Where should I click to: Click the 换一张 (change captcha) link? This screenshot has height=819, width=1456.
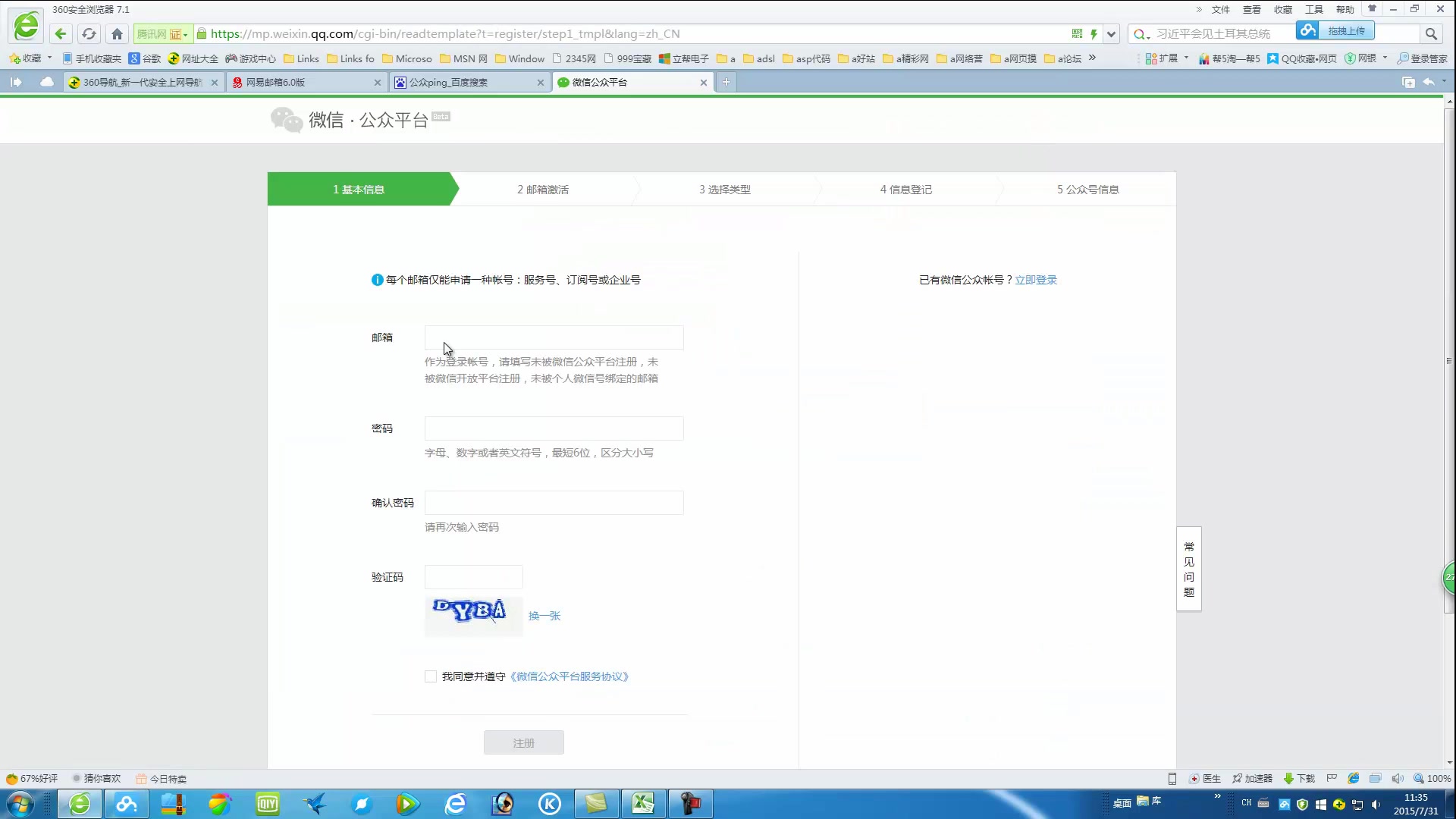[x=545, y=615]
